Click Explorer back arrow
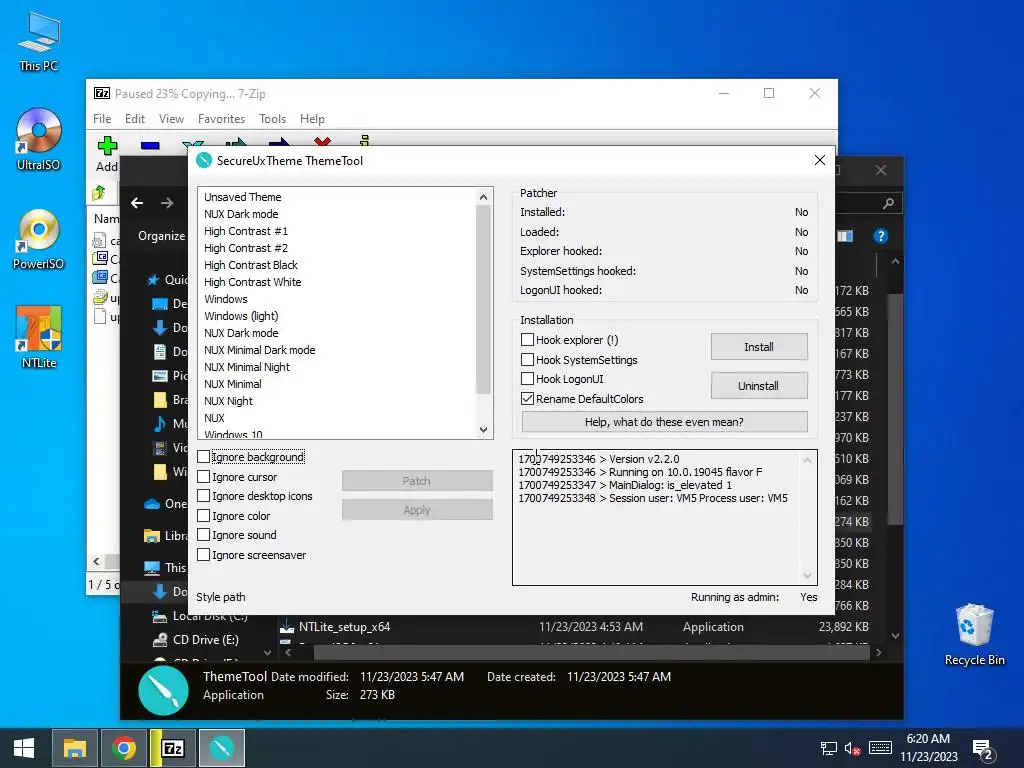This screenshot has height=768, width=1024. pyautogui.click(x=137, y=203)
